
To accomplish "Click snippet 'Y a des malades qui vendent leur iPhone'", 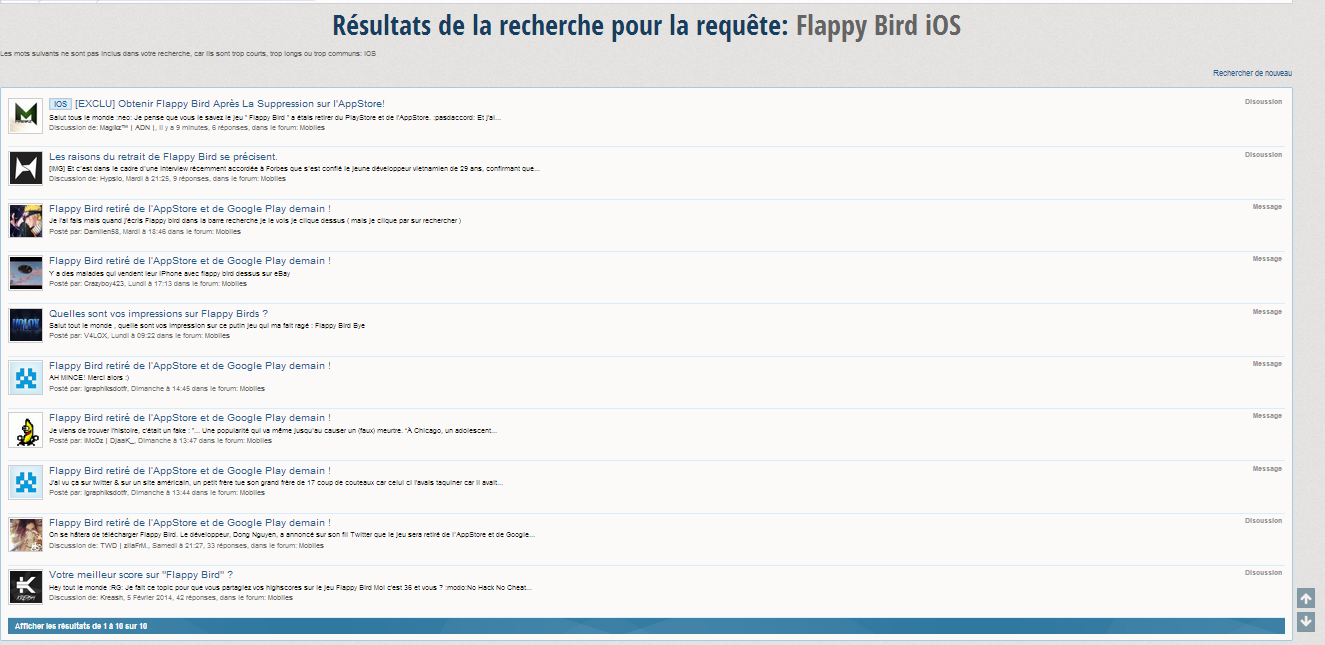I will click(169, 272).
